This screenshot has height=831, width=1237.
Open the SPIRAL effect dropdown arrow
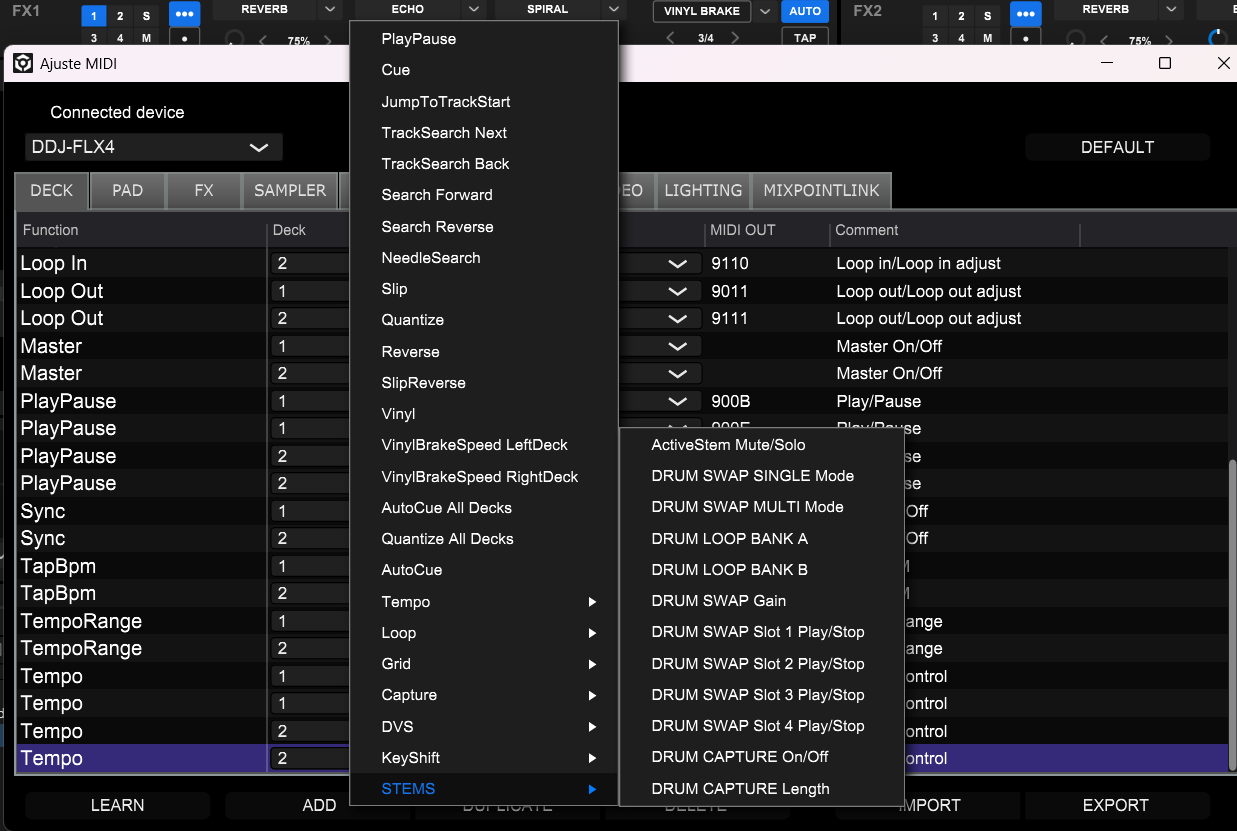tap(612, 9)
